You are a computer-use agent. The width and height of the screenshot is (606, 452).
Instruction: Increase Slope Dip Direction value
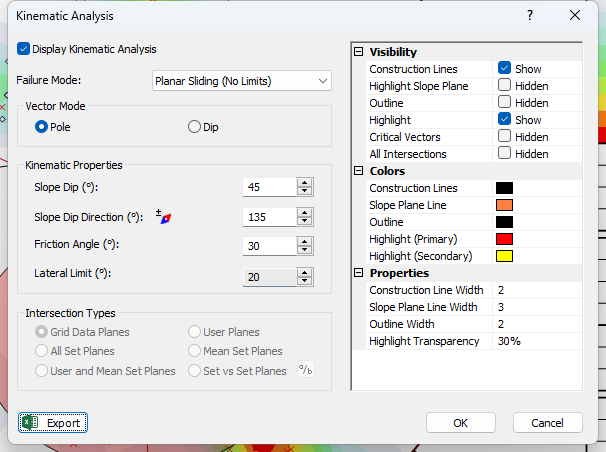pos(305,213)
